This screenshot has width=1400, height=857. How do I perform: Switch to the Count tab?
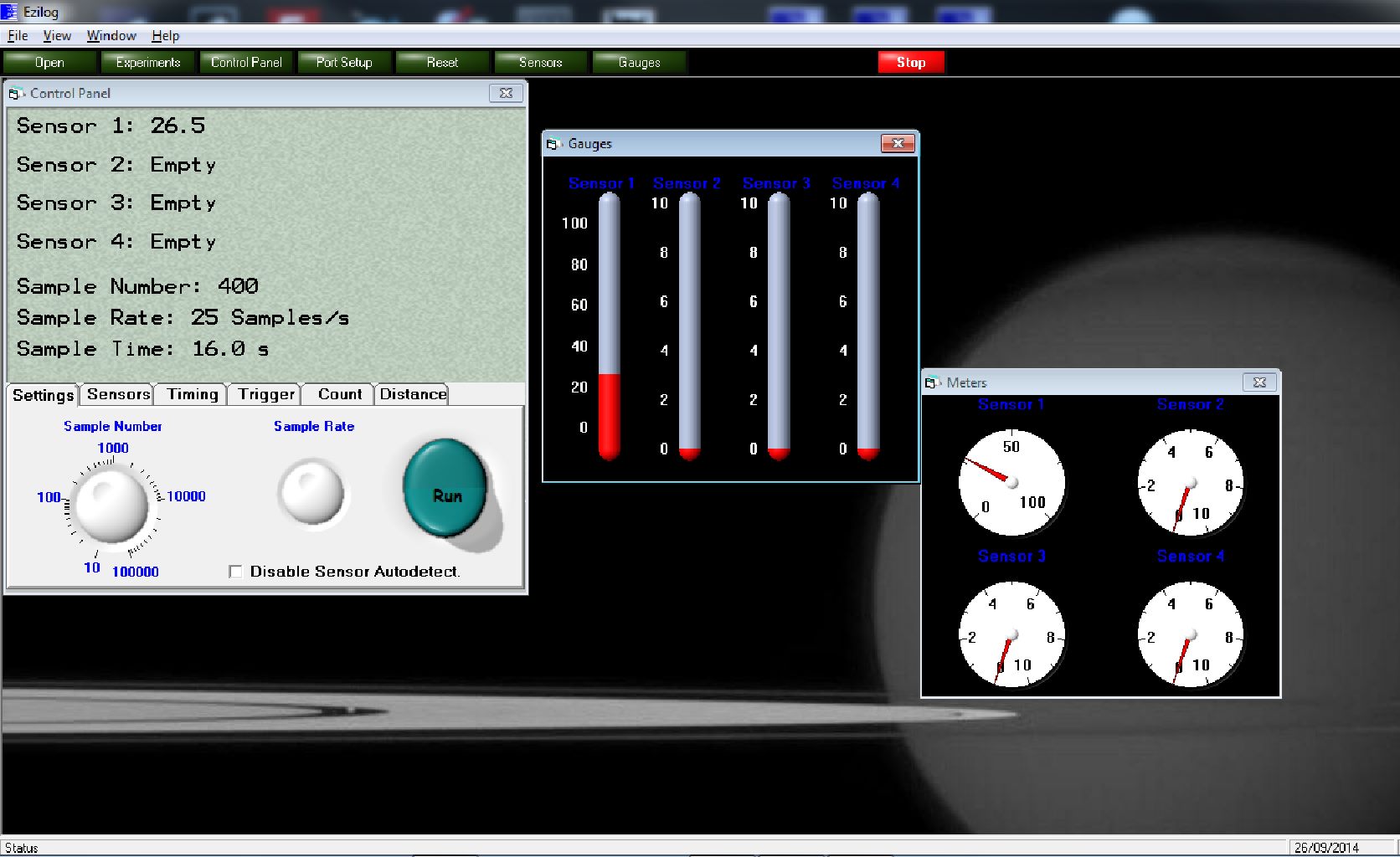339,394
